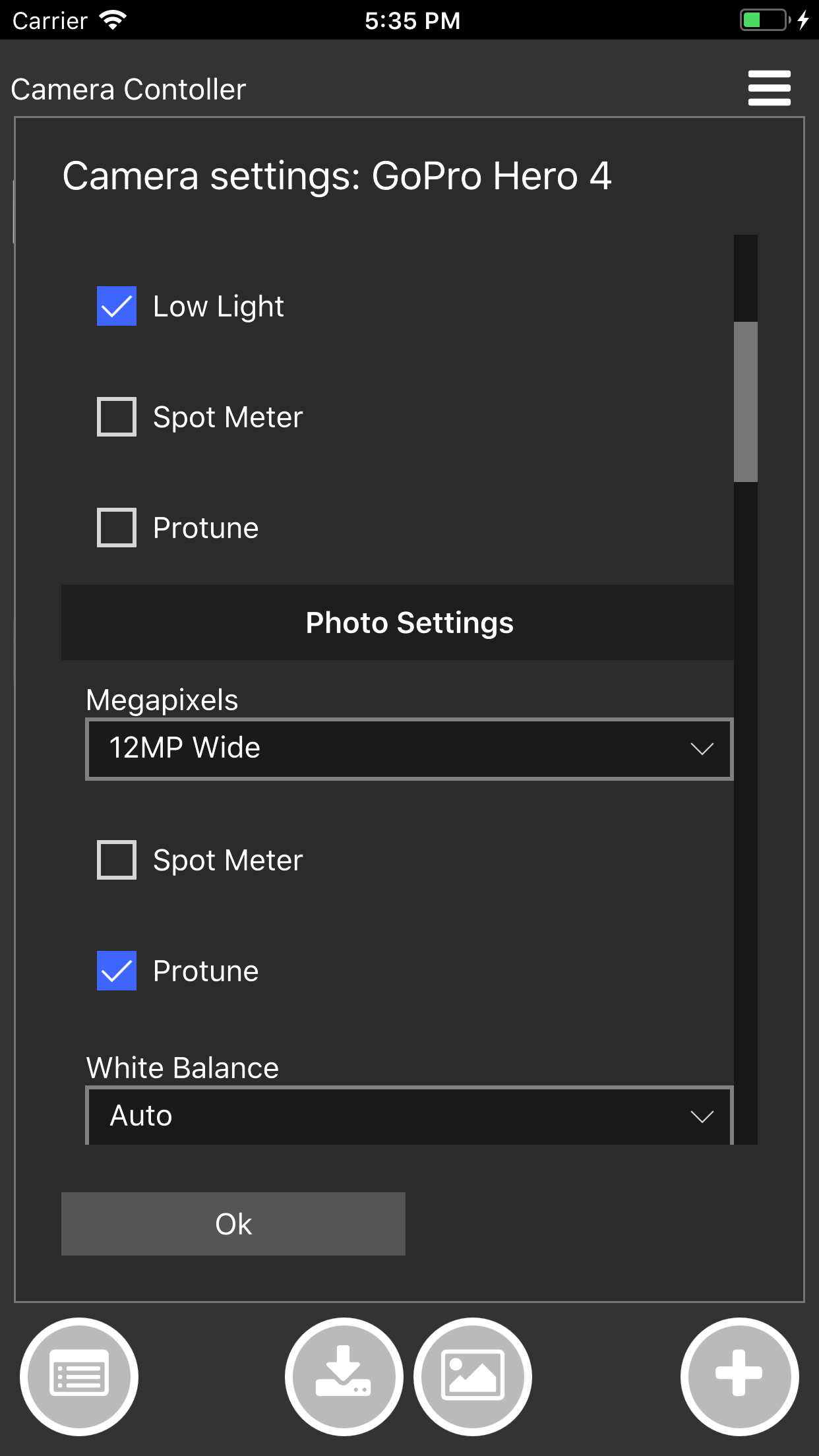Enable video Spot Meter checkbox
This screenshot has width=819, height=1456.
coord(117,417)
